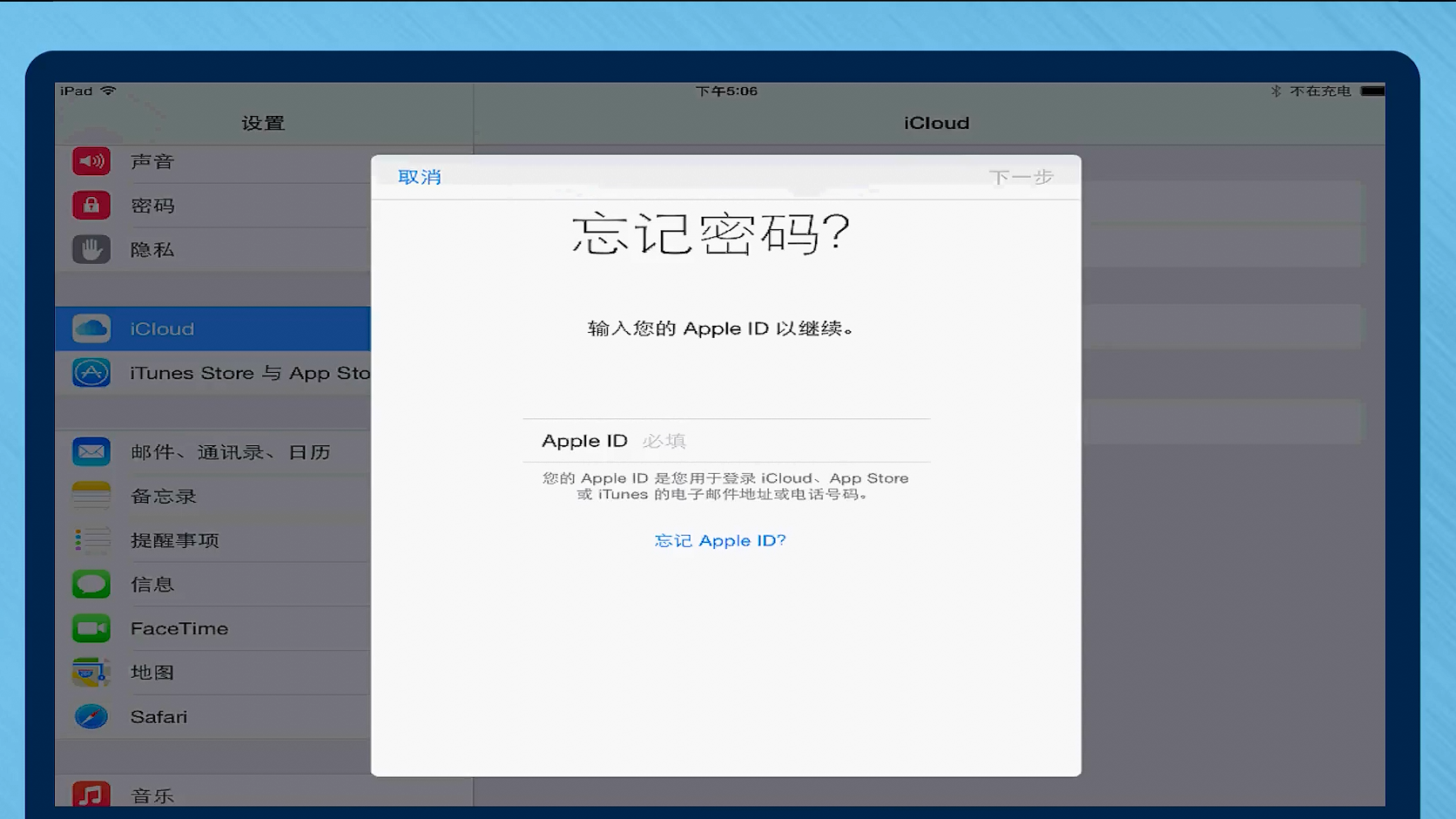Tap the Sounds speaker icon in Settings
The image size is (1456, 819).
tap(91, 161)
